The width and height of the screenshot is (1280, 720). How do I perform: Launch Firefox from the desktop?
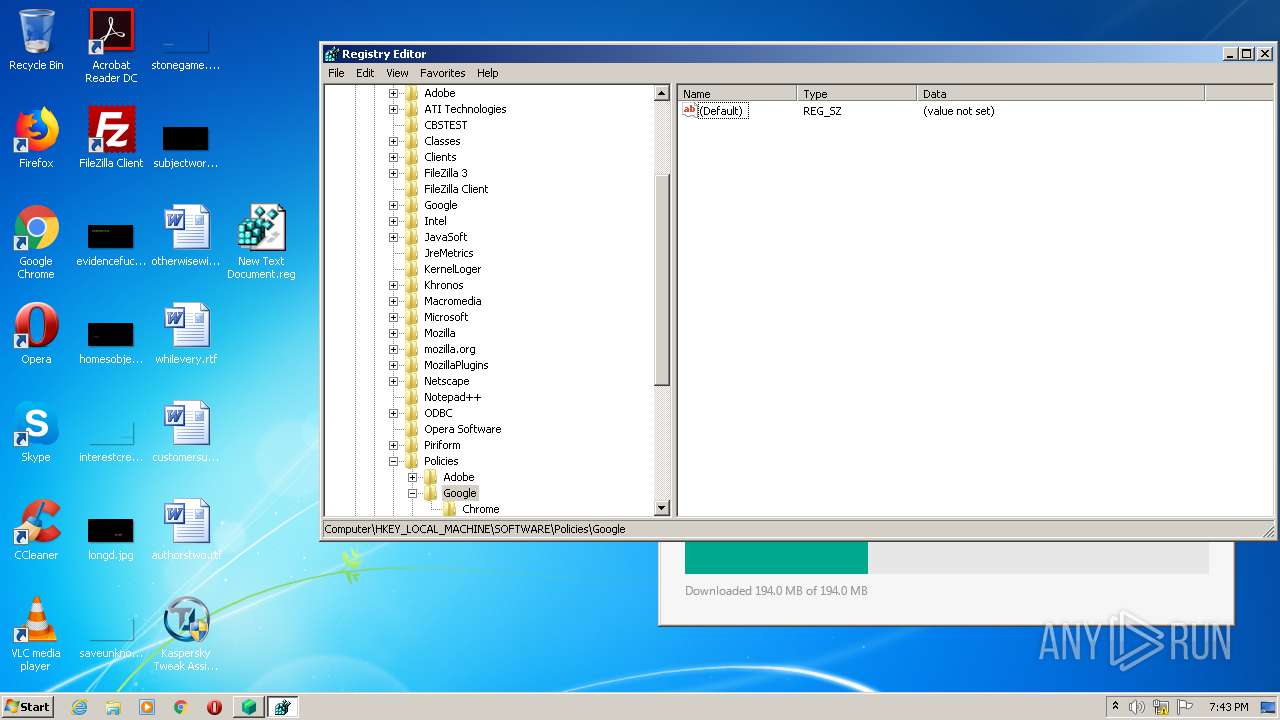click(x=36, y=138)
